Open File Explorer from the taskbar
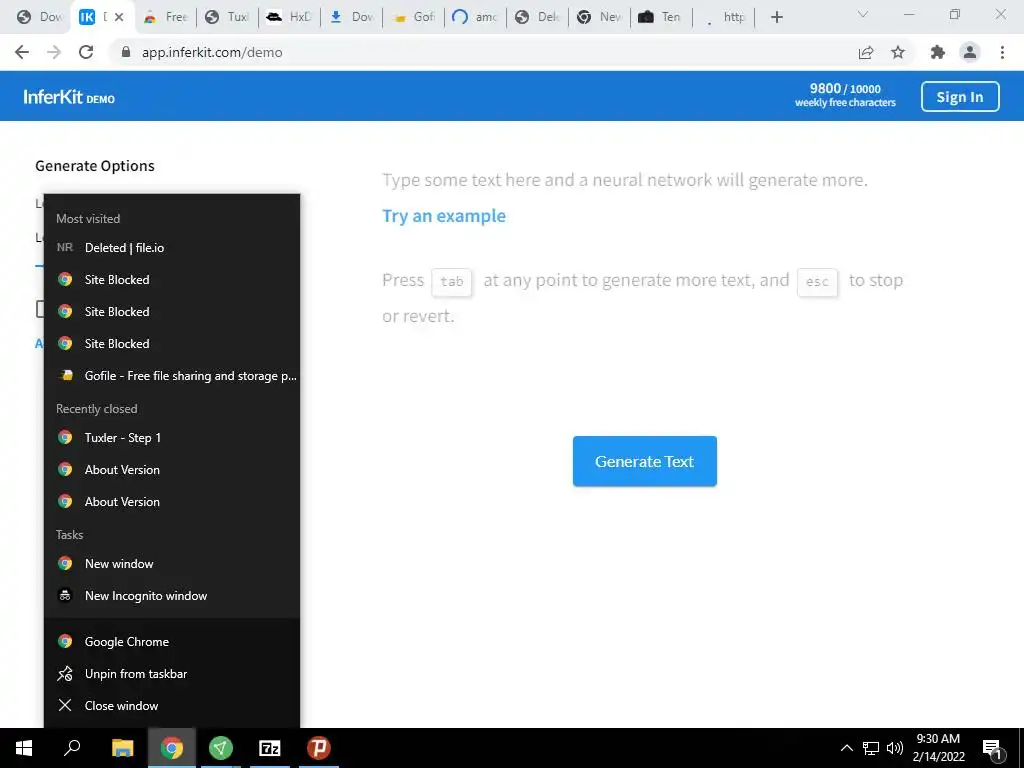 (122, 748)
